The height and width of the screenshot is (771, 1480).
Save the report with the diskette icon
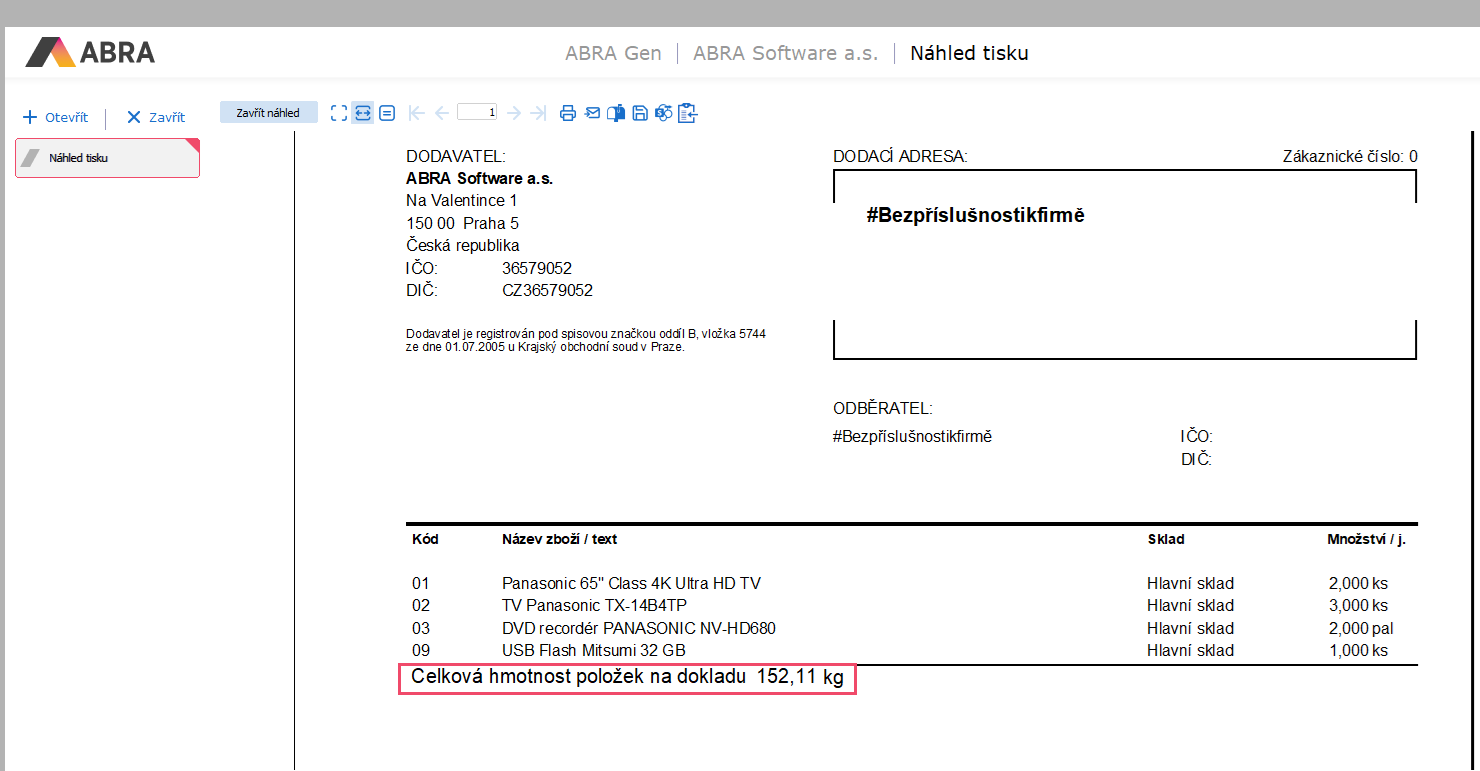(640, 113)
